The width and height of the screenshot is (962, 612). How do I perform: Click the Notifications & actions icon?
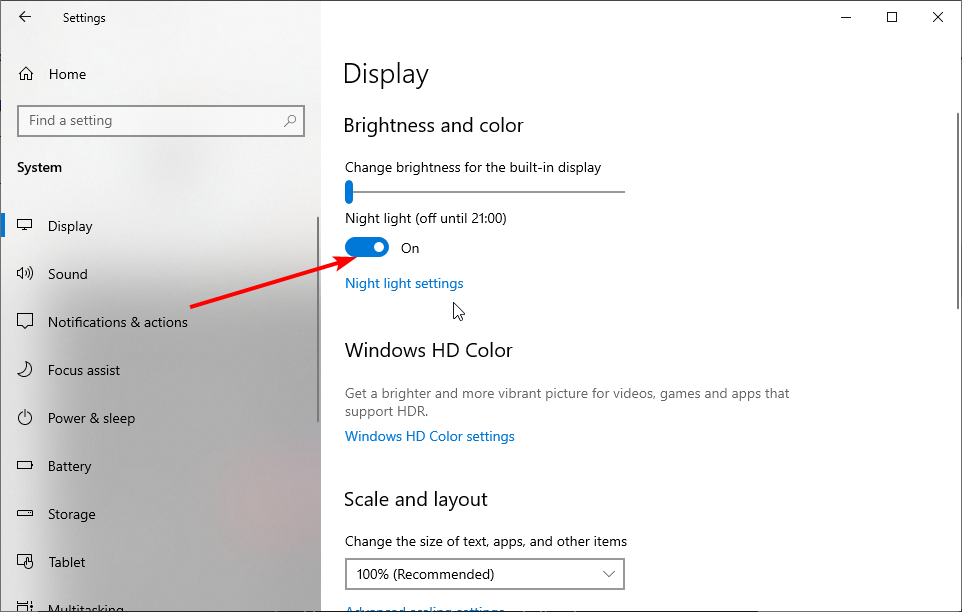point(25,321)
